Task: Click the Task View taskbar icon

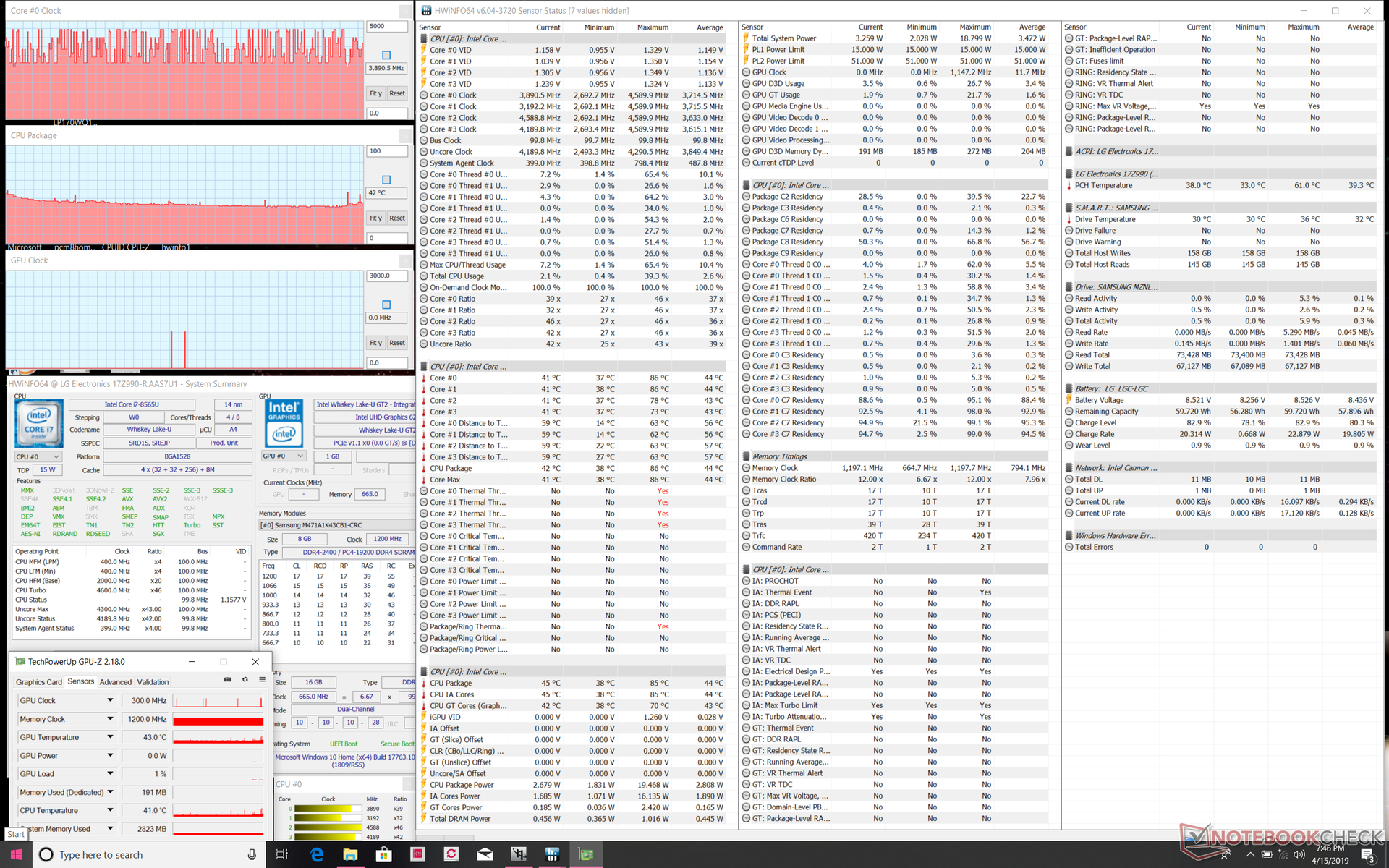Action: tap(282, 854)
